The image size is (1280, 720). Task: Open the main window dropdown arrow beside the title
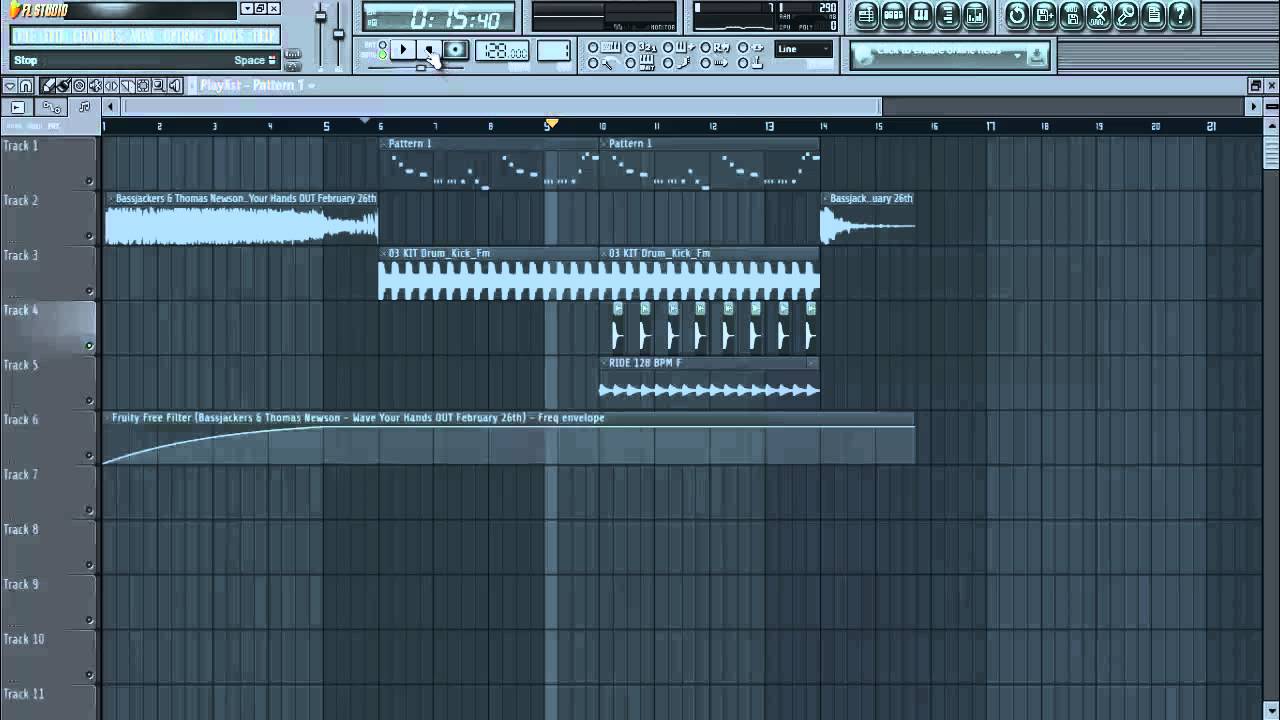coord(247,9)
